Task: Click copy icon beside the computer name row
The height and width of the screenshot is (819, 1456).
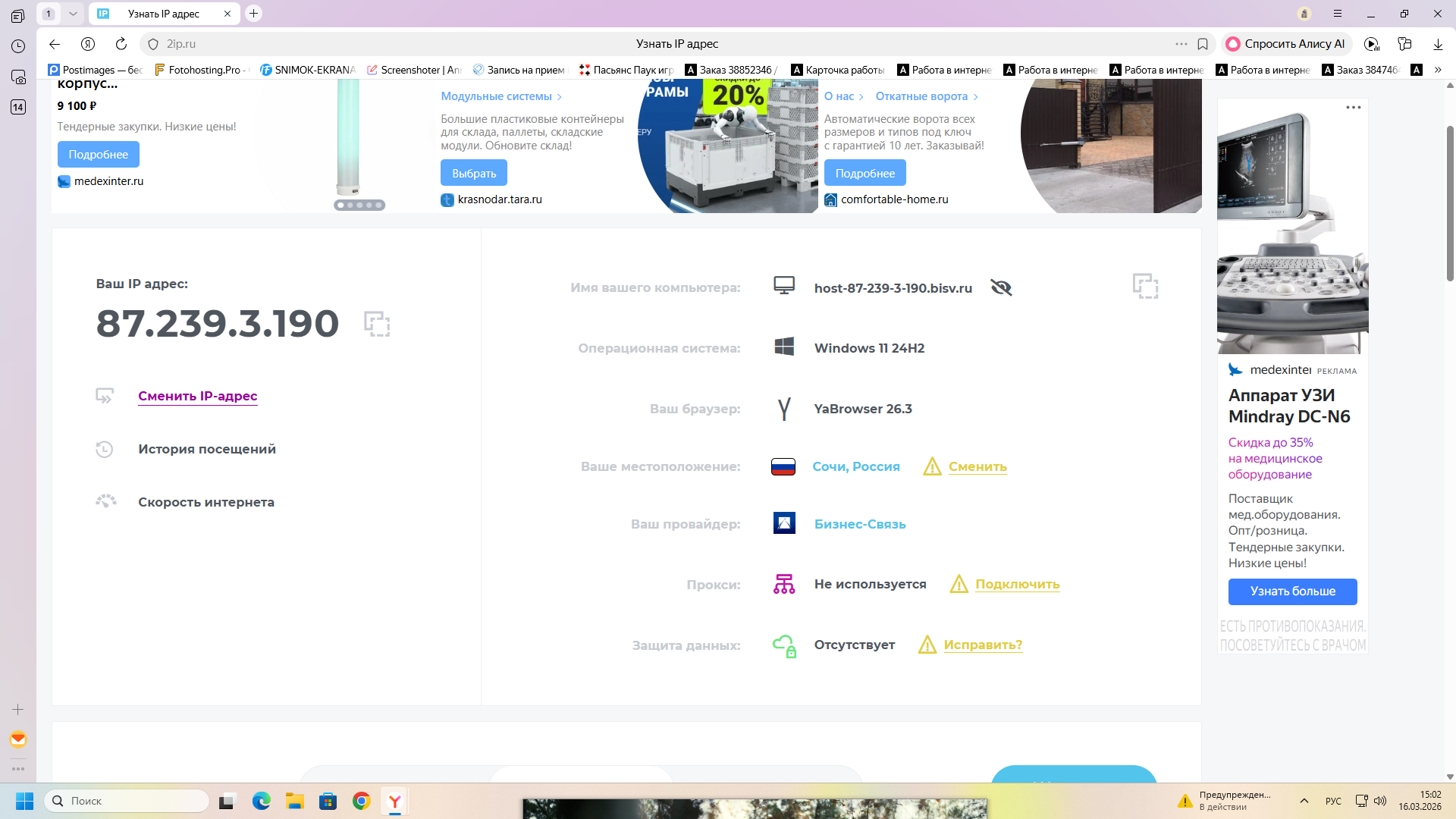Action: [1145, 286]
